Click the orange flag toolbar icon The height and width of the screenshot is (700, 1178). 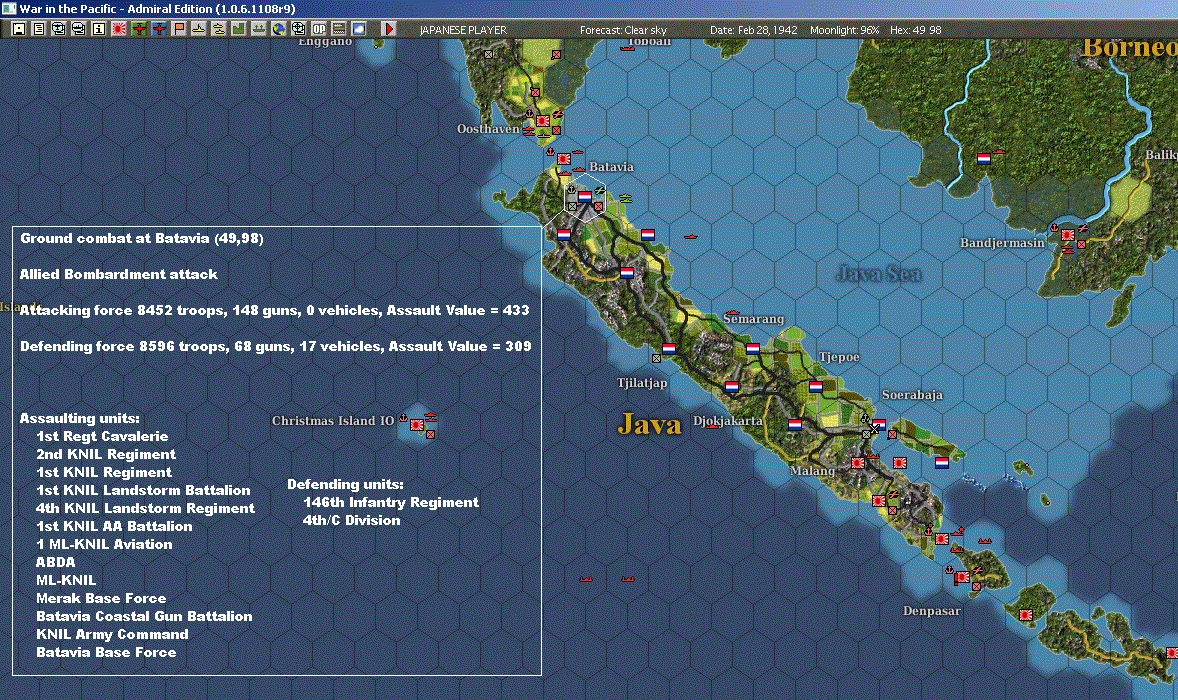pos(179,29)
